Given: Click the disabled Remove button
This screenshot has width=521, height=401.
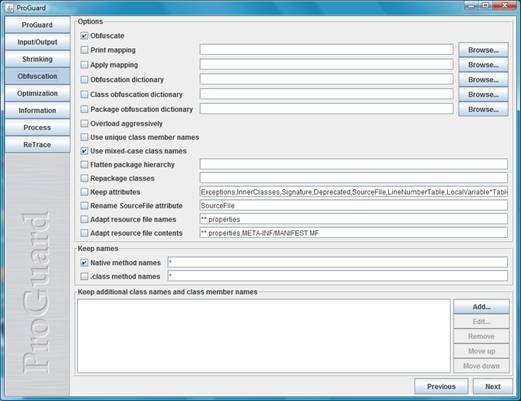Looking at the screenshot, I should [481, 336].
